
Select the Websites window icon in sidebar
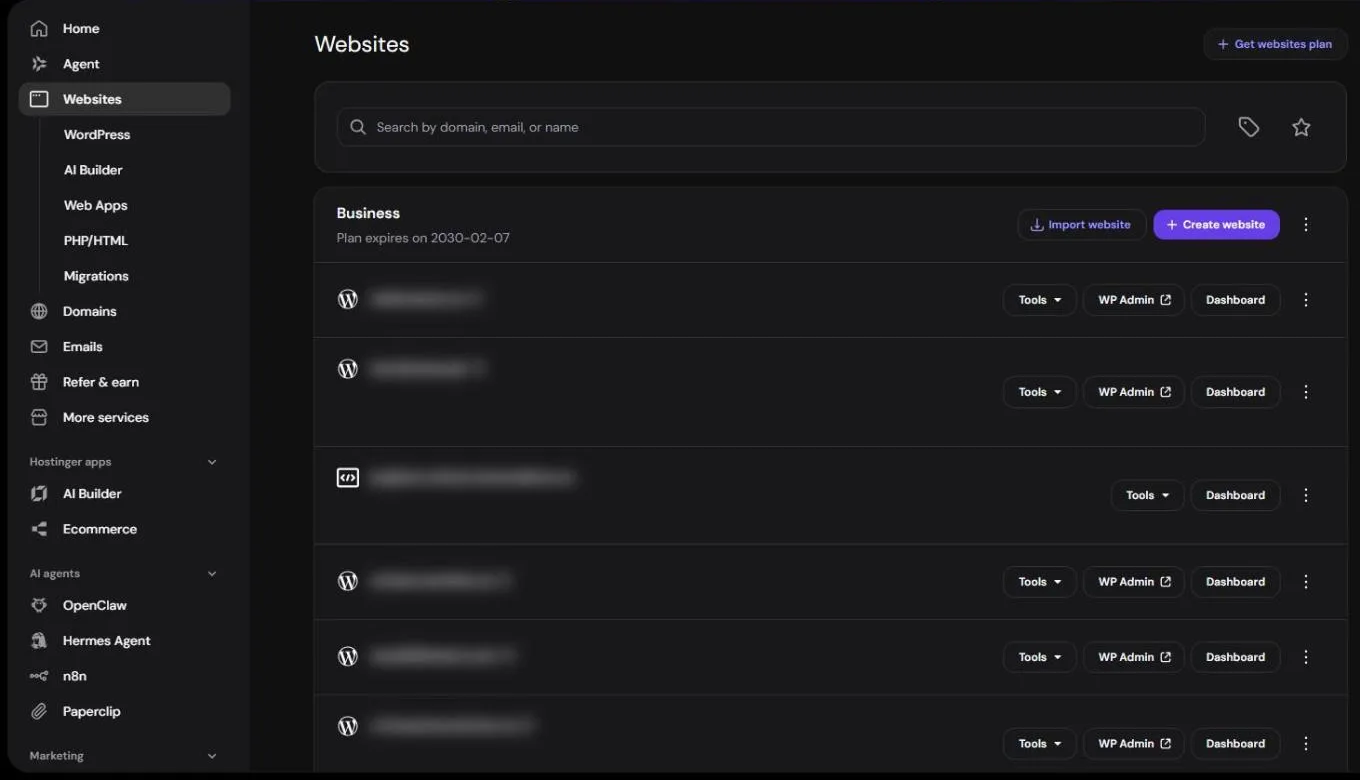click(39, 99)
